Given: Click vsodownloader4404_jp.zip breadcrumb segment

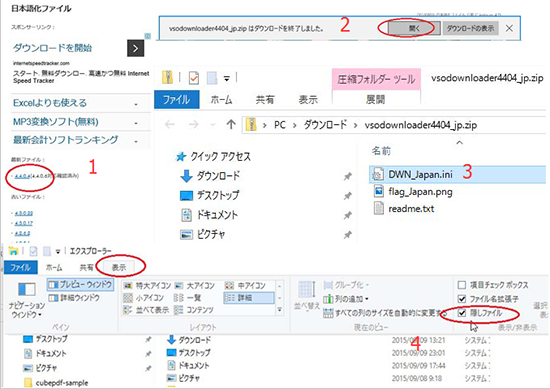Looking at the screenshot, I should coord(421,125).
